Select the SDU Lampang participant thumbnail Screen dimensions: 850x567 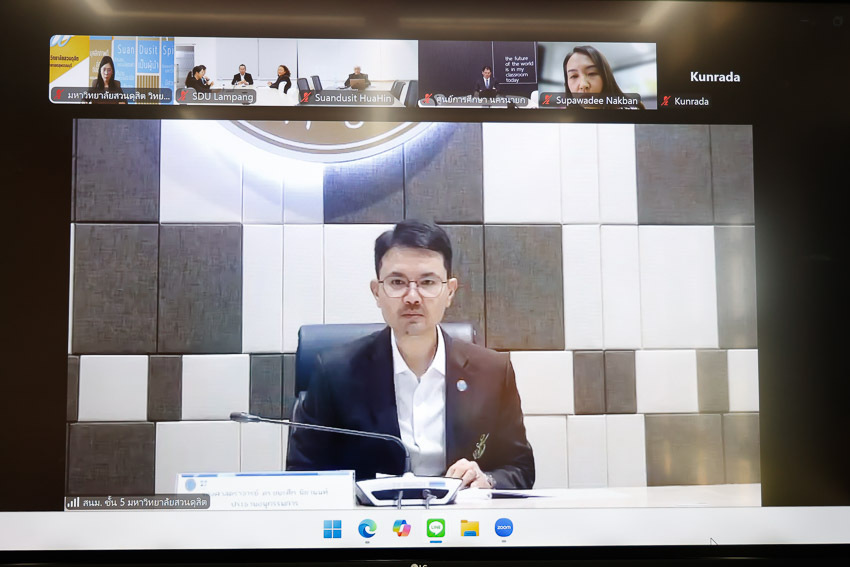pos(236,71)
